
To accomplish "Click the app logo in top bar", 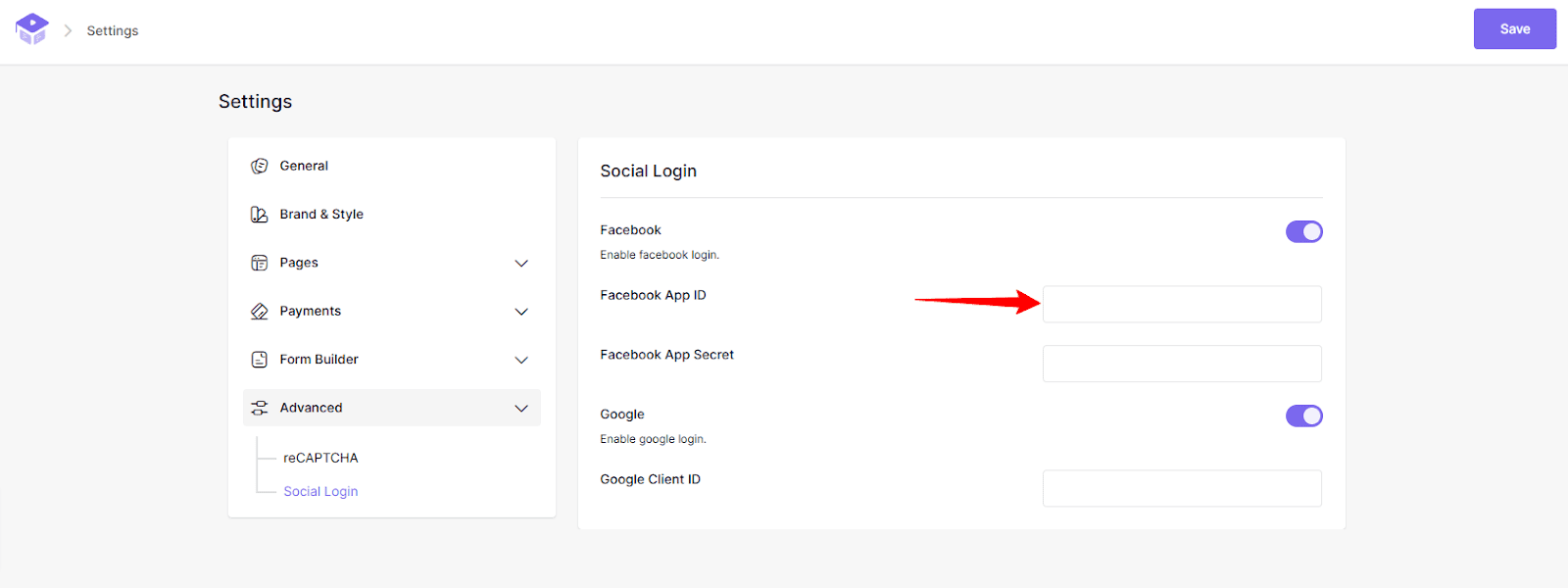I will [x=31, y=29].
